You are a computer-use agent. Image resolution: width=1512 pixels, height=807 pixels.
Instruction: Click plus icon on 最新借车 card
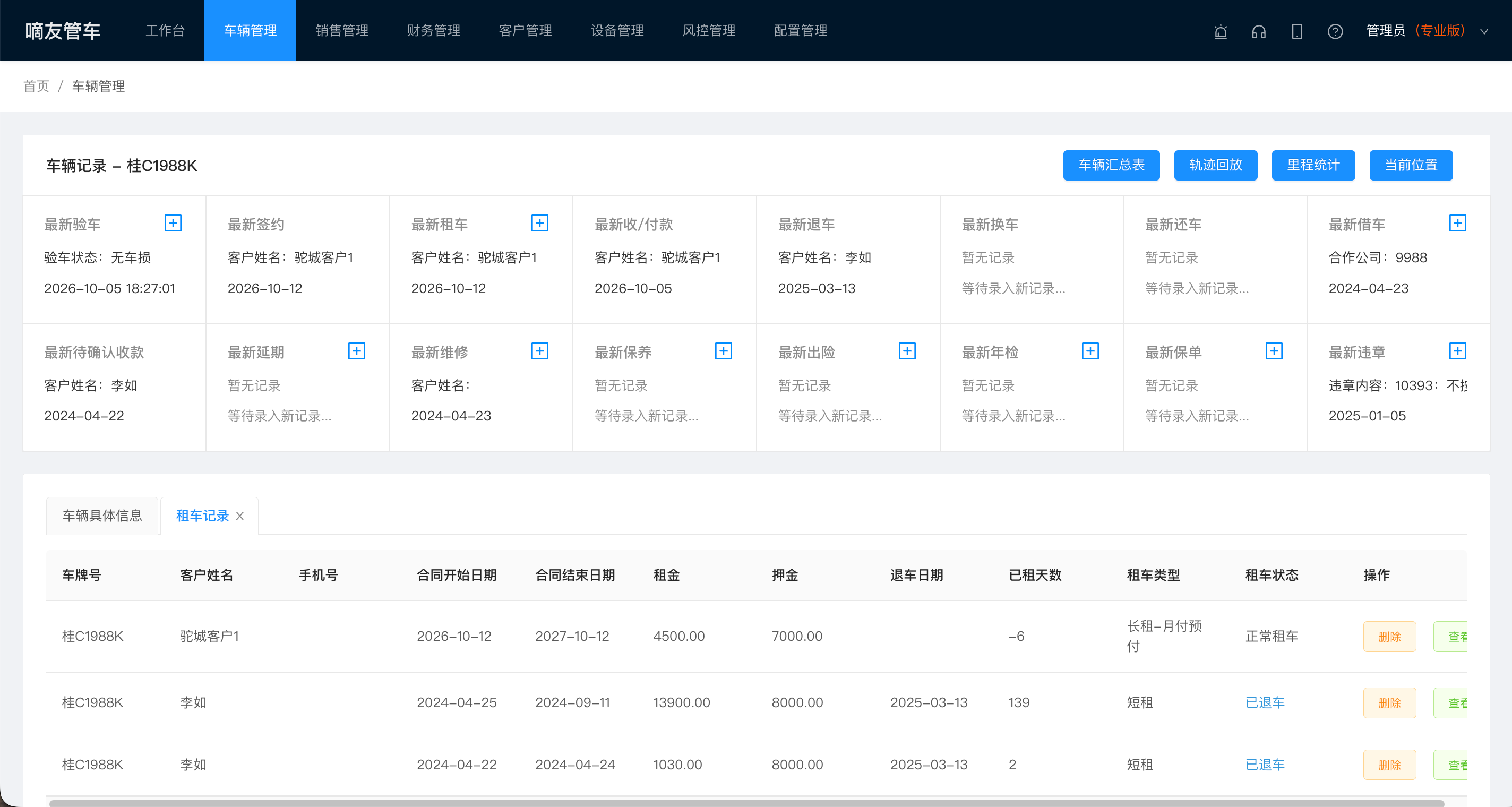(1457, 223)
